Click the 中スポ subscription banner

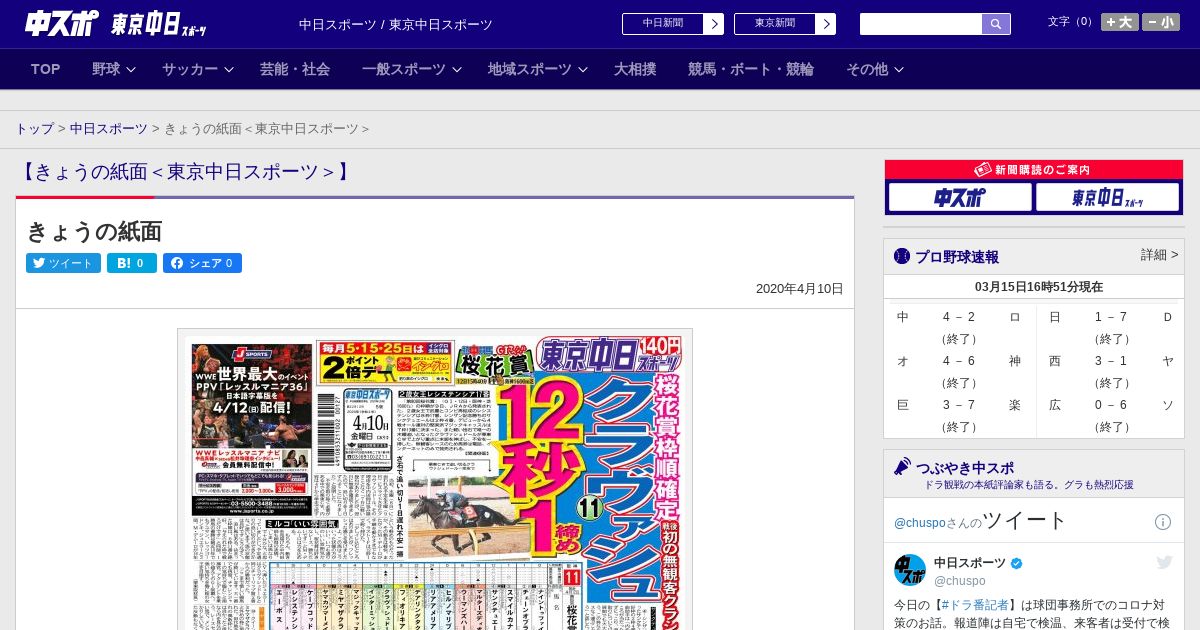pos(960,197)
